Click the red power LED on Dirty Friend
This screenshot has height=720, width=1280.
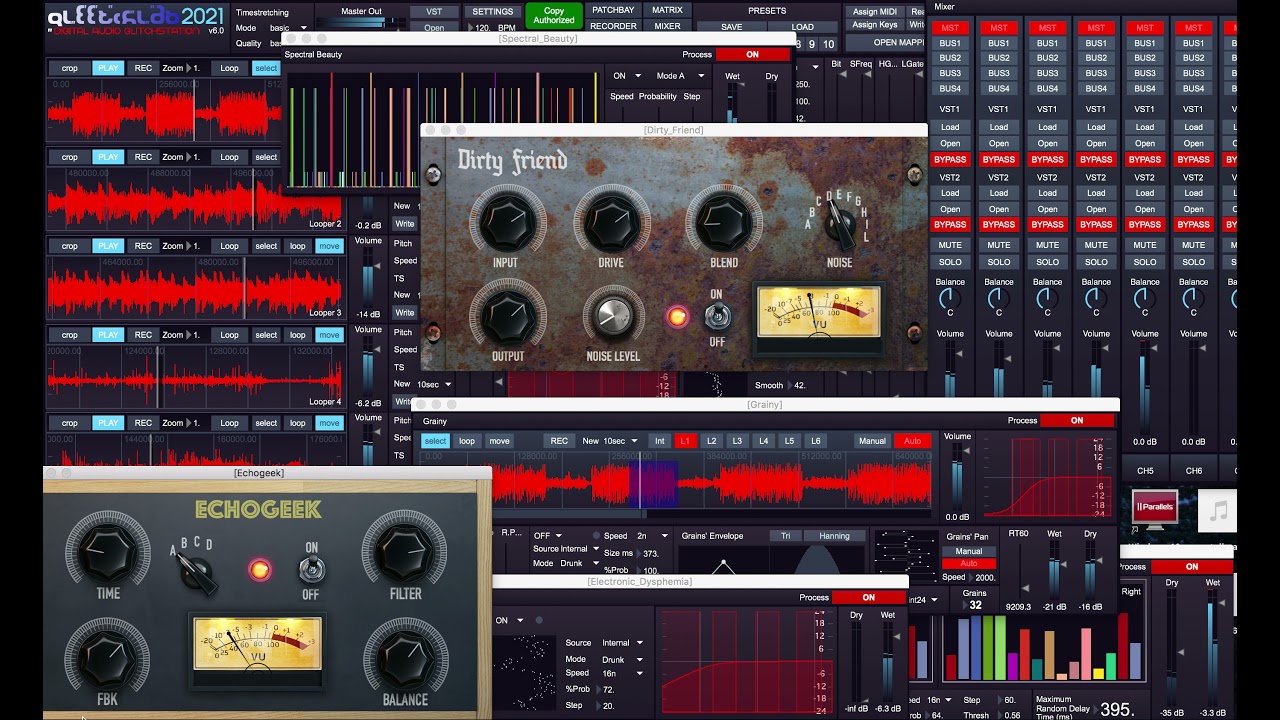(677, 317)
